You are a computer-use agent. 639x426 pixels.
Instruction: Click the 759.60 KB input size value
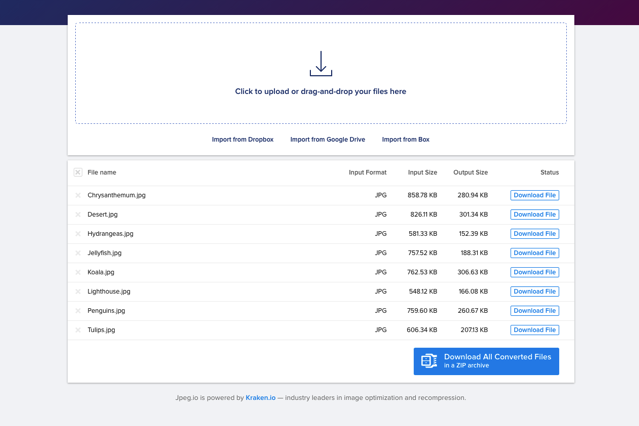pyautogui.click(x=422, y=311)
